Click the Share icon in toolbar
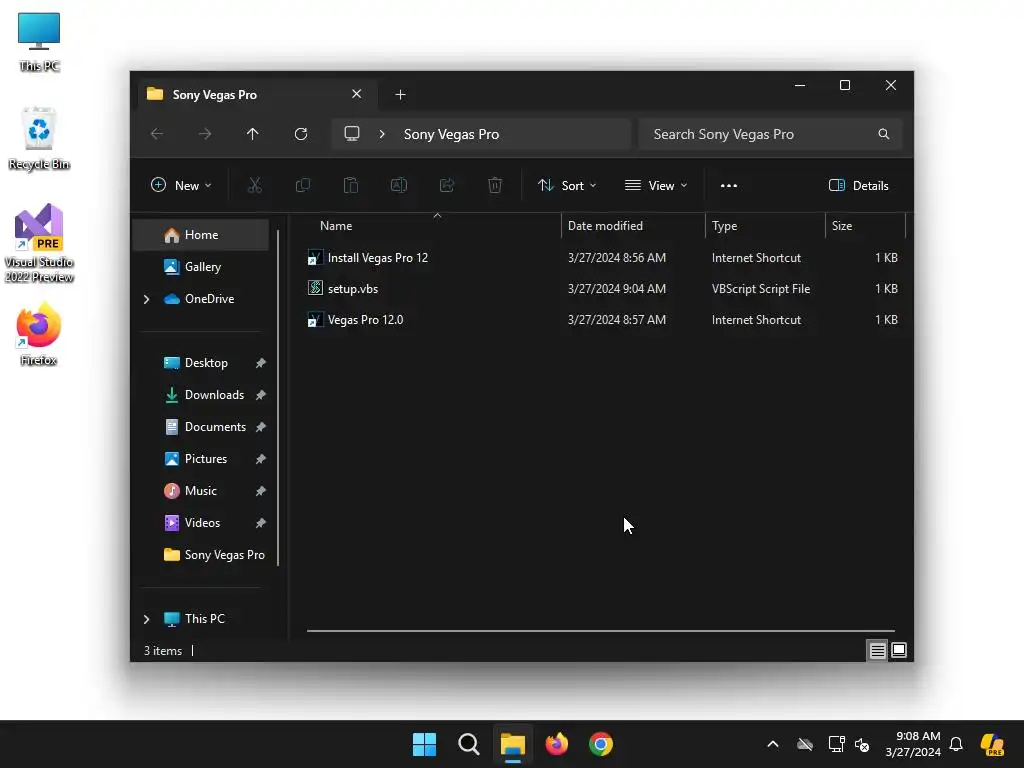This screenshot has width=1024, height=768. 447,185
